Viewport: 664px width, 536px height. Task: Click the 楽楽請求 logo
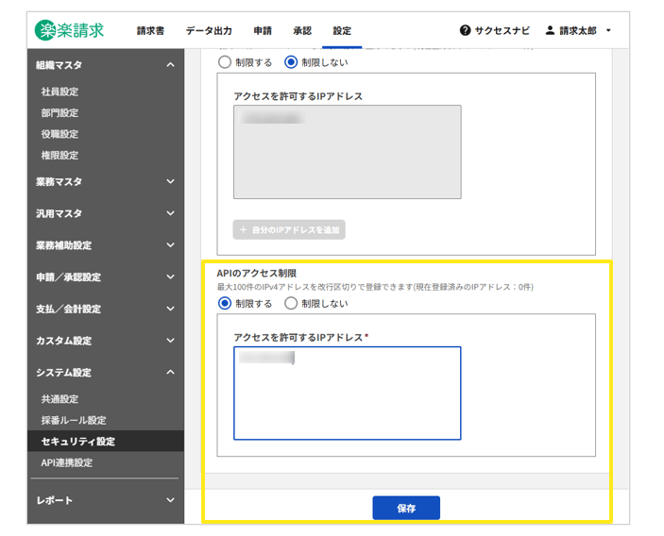[69, 30]
